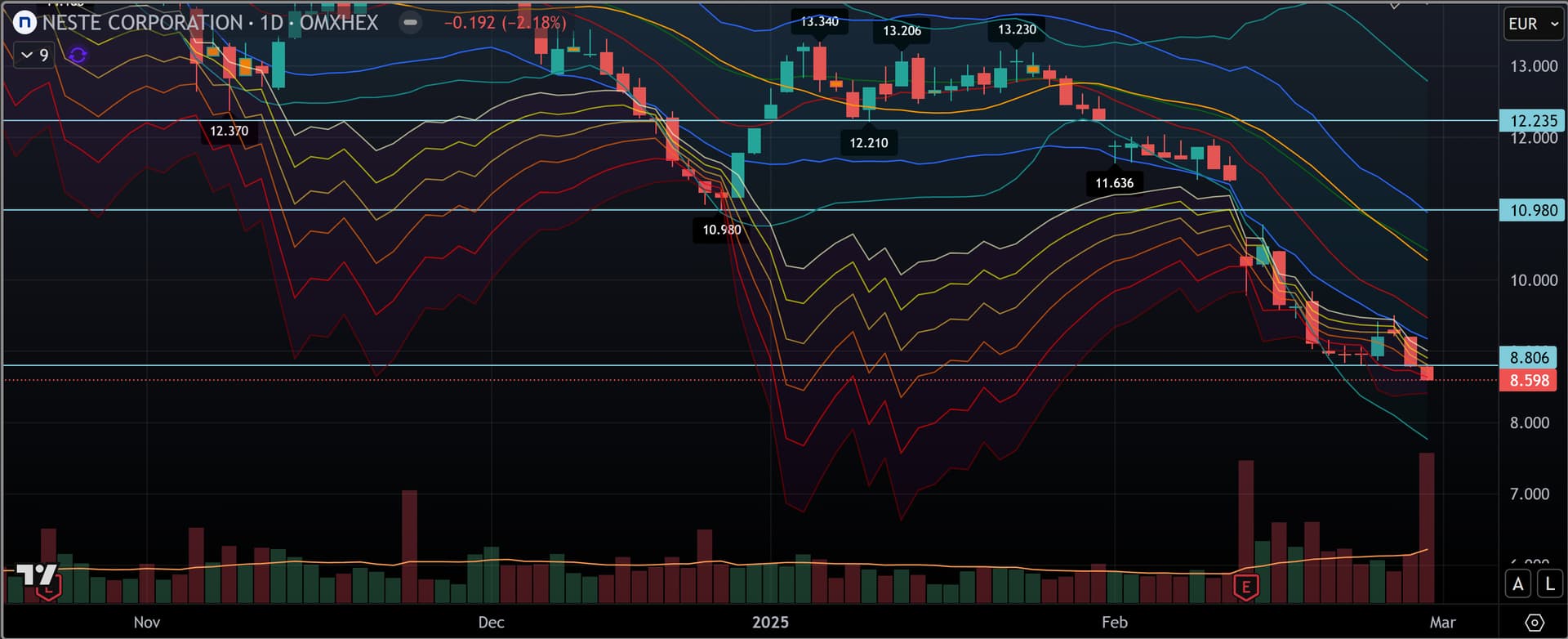This screenshot has width=1568, height=639.
Task: Click the 2025 label on time axis
Action: [770, 623]
